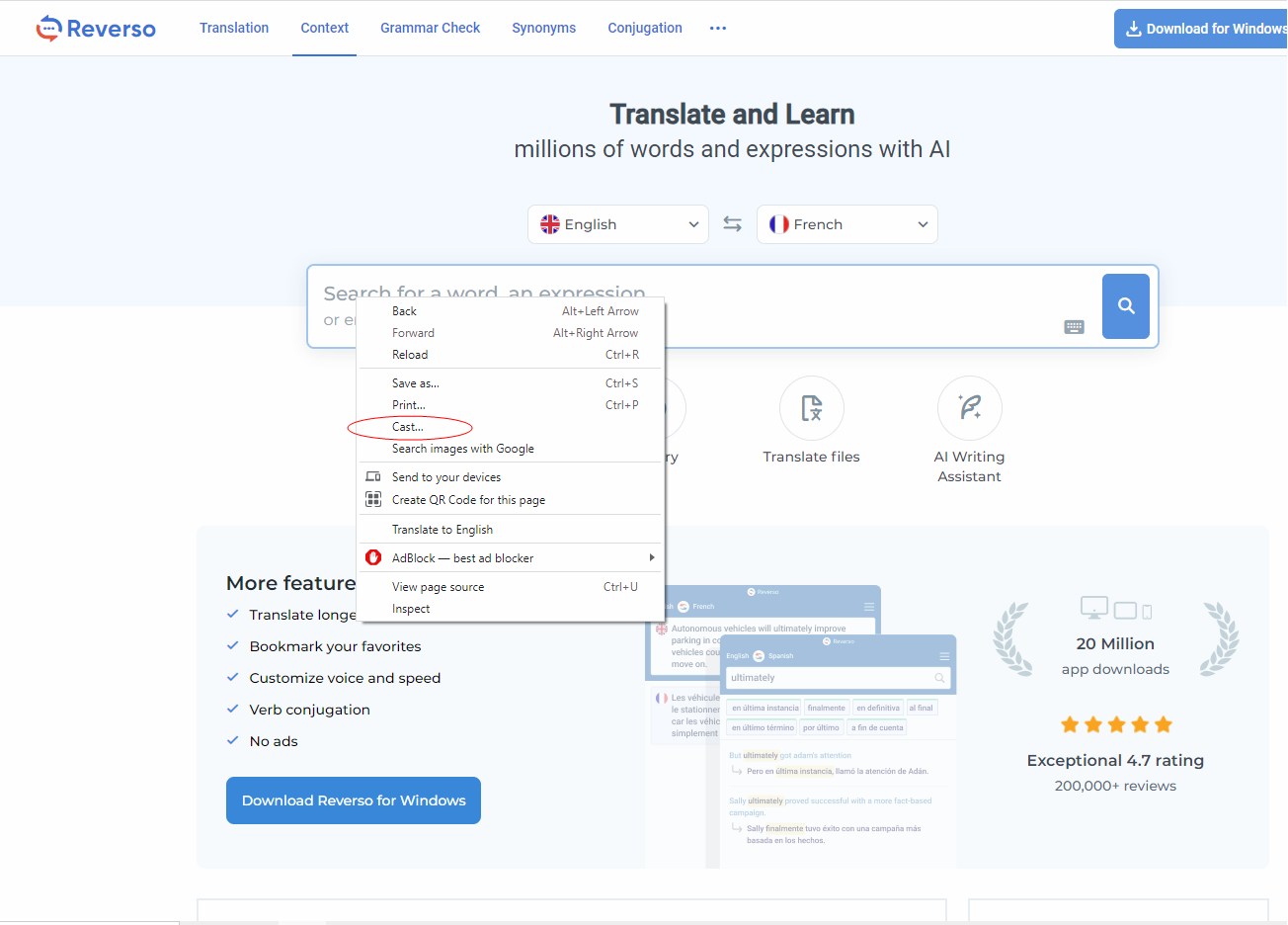Select Search images with Google
The height and width of the screenshot is (925, 1288).
tap(512, 449)
